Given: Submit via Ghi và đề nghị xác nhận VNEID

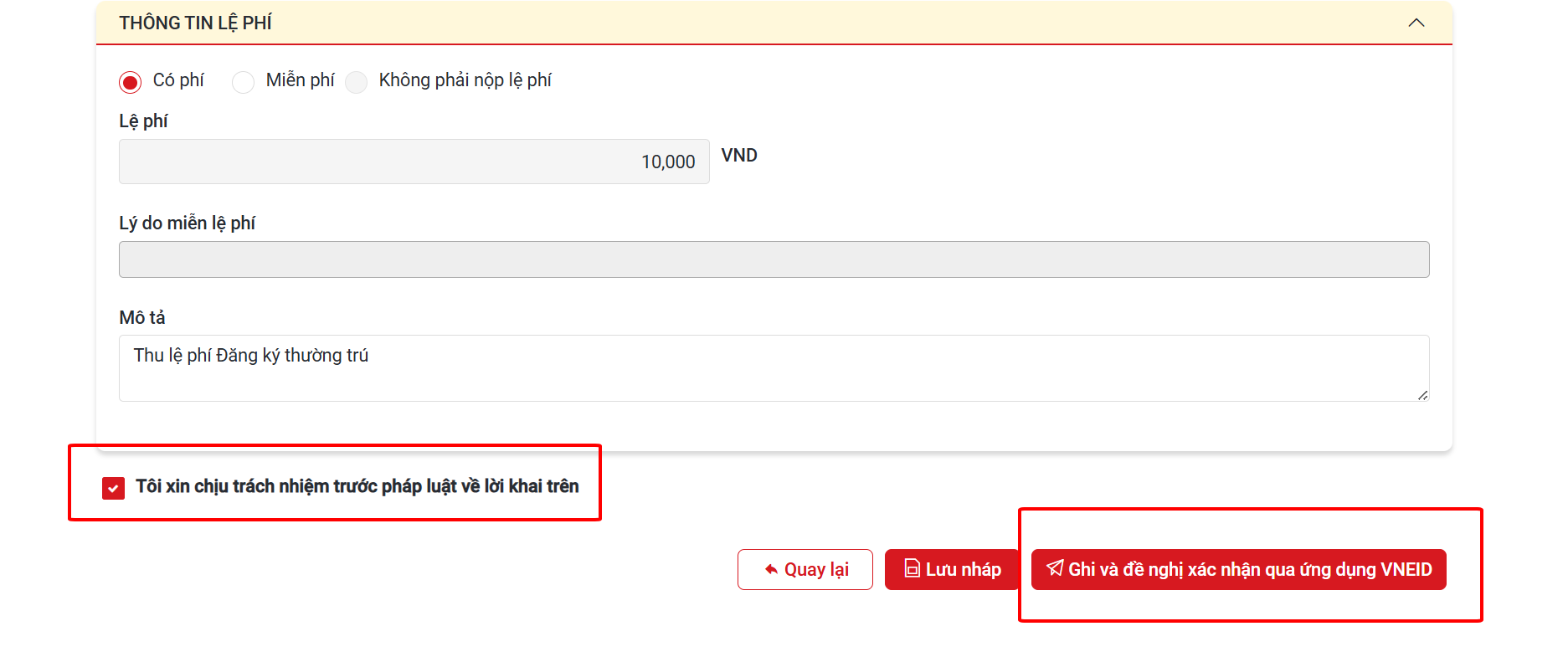Looking at the screenshot, I should pos(1238,570).
